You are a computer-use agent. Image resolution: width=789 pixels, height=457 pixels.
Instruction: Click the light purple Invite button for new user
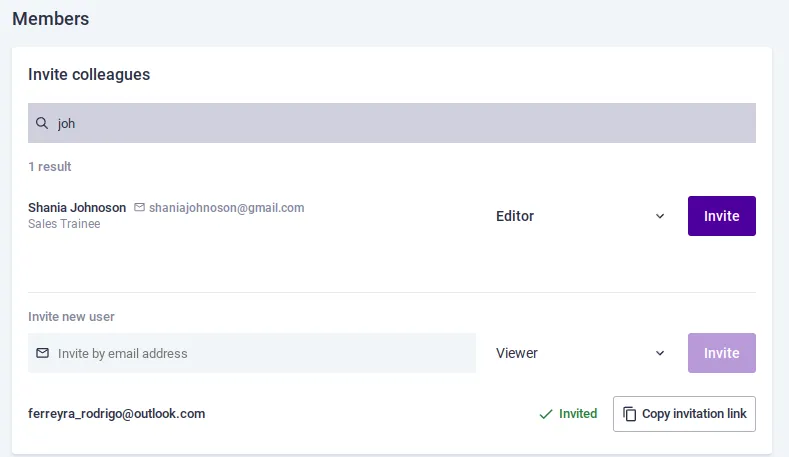(x=722, y=353)
